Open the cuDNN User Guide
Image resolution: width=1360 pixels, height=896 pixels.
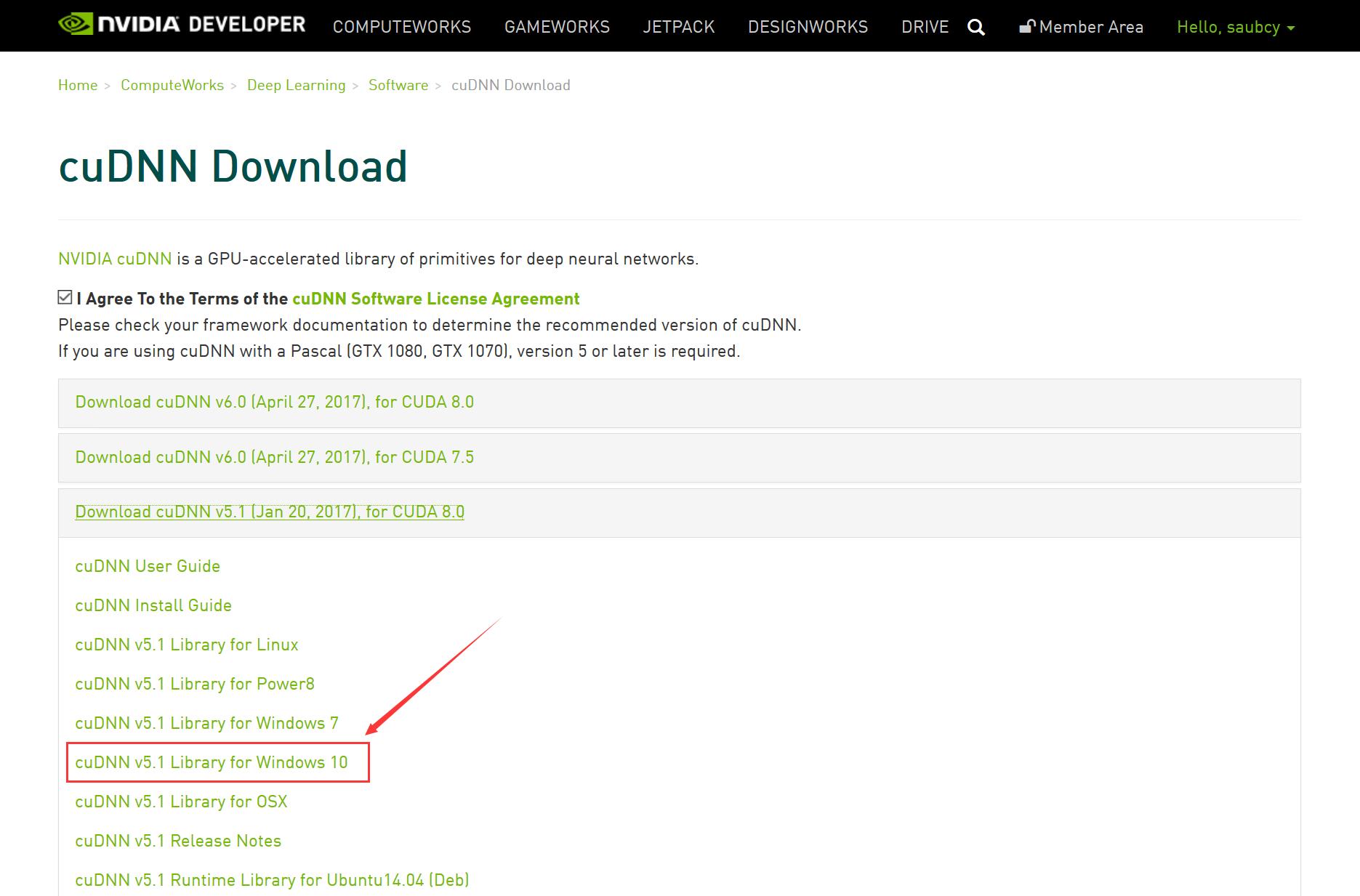(x=148, y=566)
